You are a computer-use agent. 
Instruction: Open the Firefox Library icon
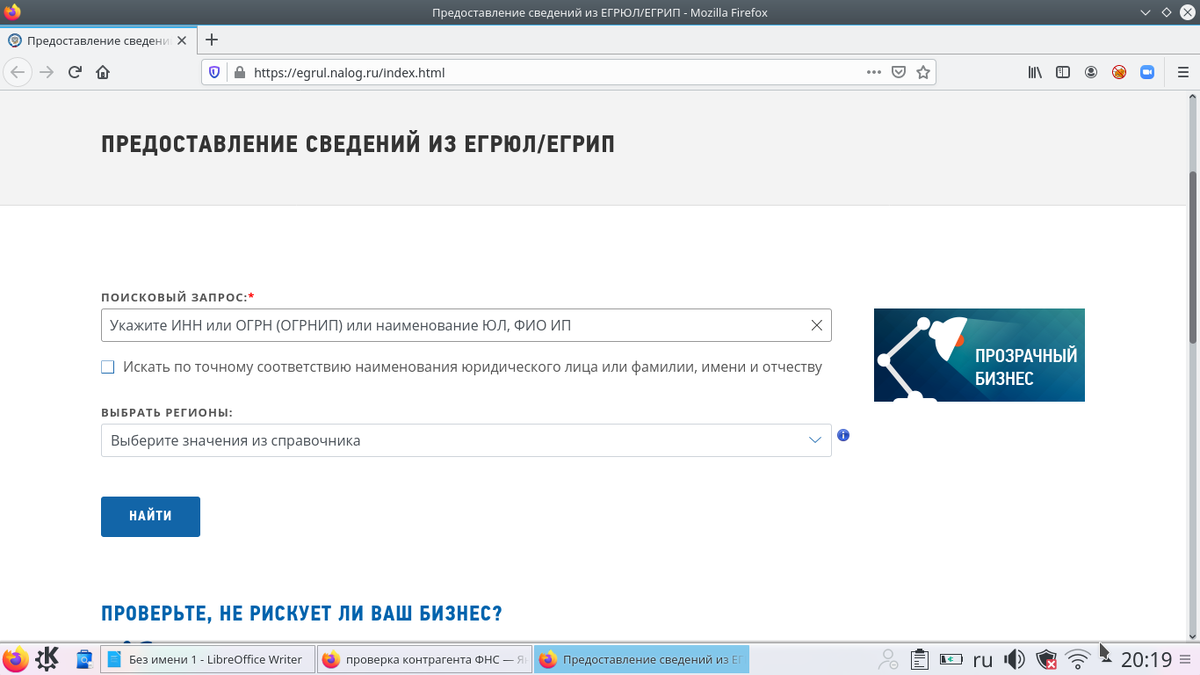pos(1034,72)
